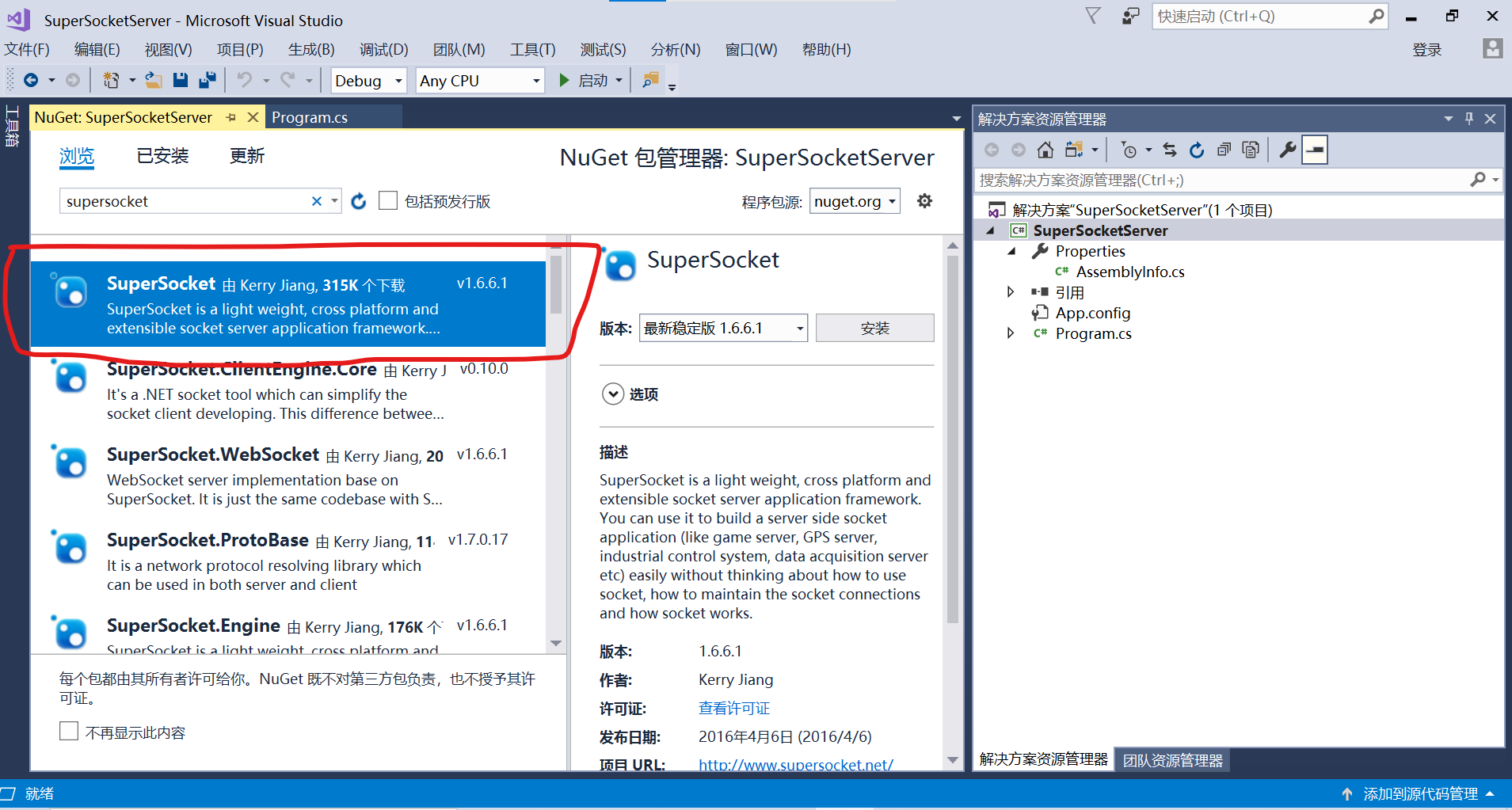Expand the 引用 node in Solution Explorer

pyautogui.click(x=1011, y=291)
